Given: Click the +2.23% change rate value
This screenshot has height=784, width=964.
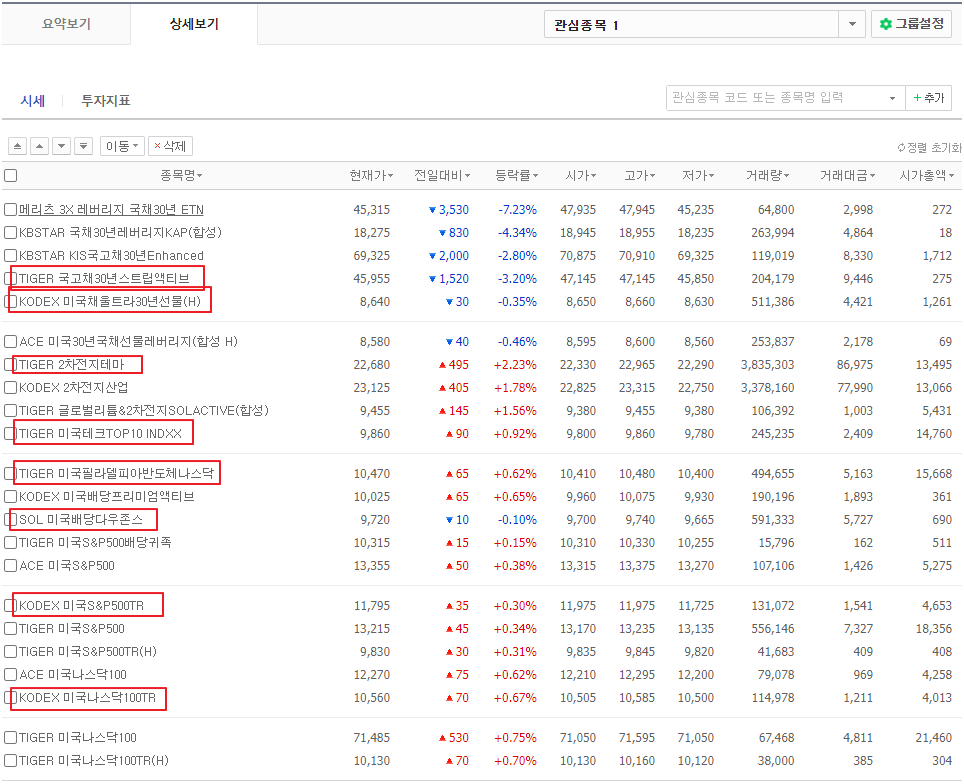Looking at the screenshot, I should pyautogui.click(x=515, y=365).
